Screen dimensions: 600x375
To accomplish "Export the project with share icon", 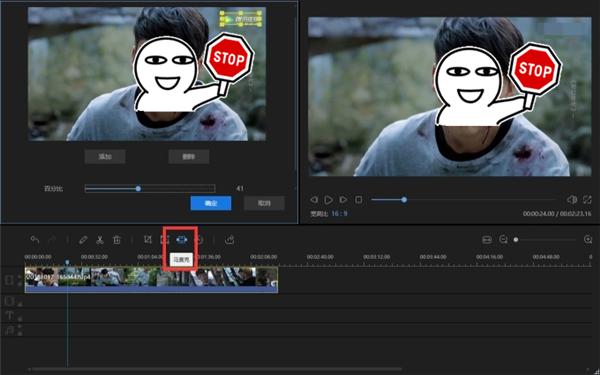I will click(x=230, y=240).
